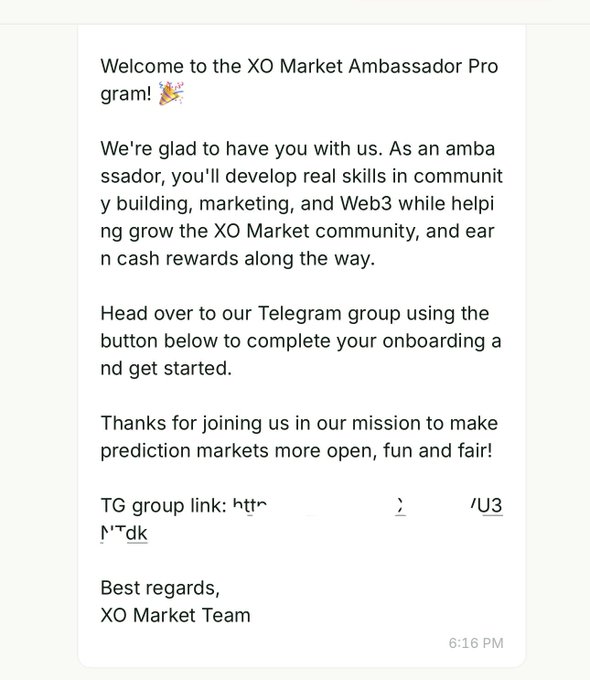Image resolution: width=590 pixels, height=680 pixels.
Task: Select the 6:16 PM message timestamp
Action: (x=476, y=643)
